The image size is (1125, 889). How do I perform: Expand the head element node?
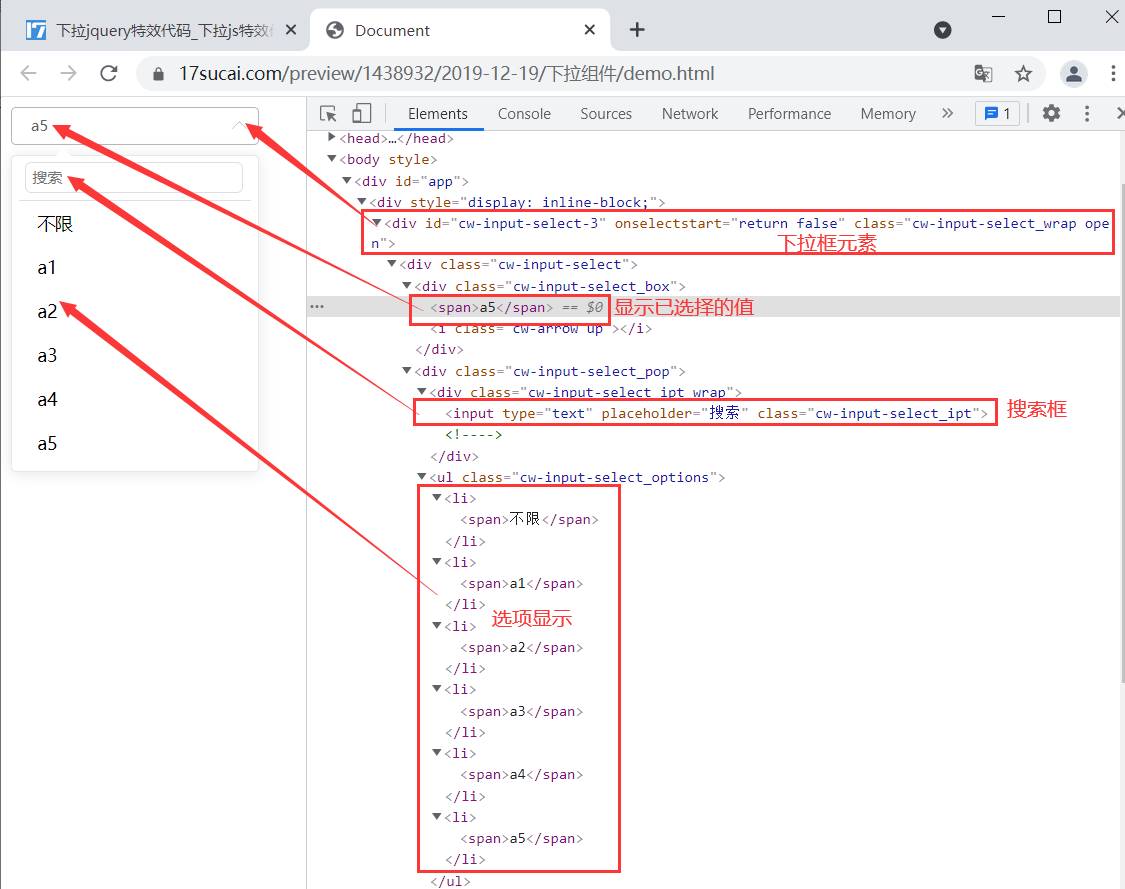333,138
